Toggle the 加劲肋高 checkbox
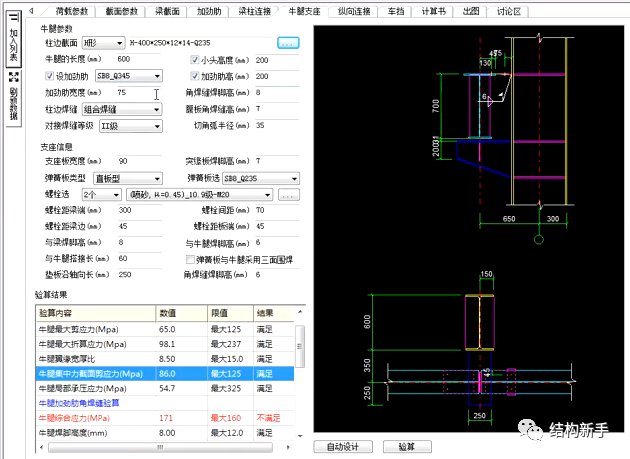The width and height of the screenshot is (630, 459). (x=194, y=76)
